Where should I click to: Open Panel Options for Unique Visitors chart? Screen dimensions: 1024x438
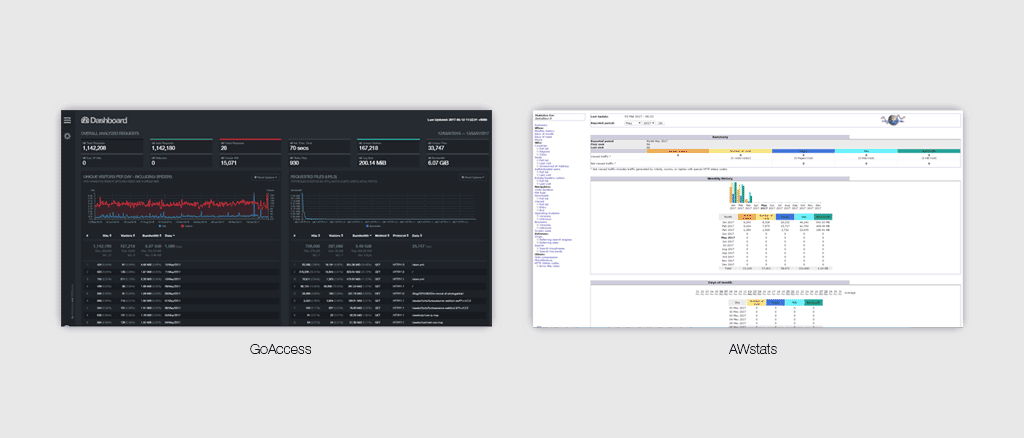pyautogui.click(x=263, y=176)
